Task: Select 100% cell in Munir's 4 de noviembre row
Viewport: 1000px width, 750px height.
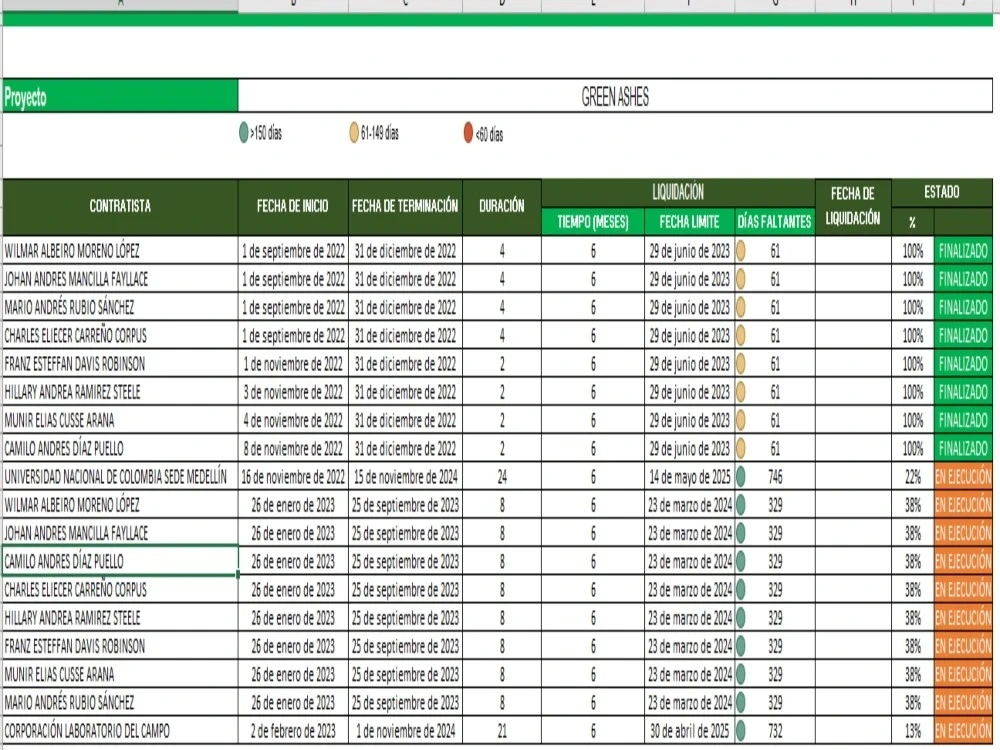Action: pos(913,420)
